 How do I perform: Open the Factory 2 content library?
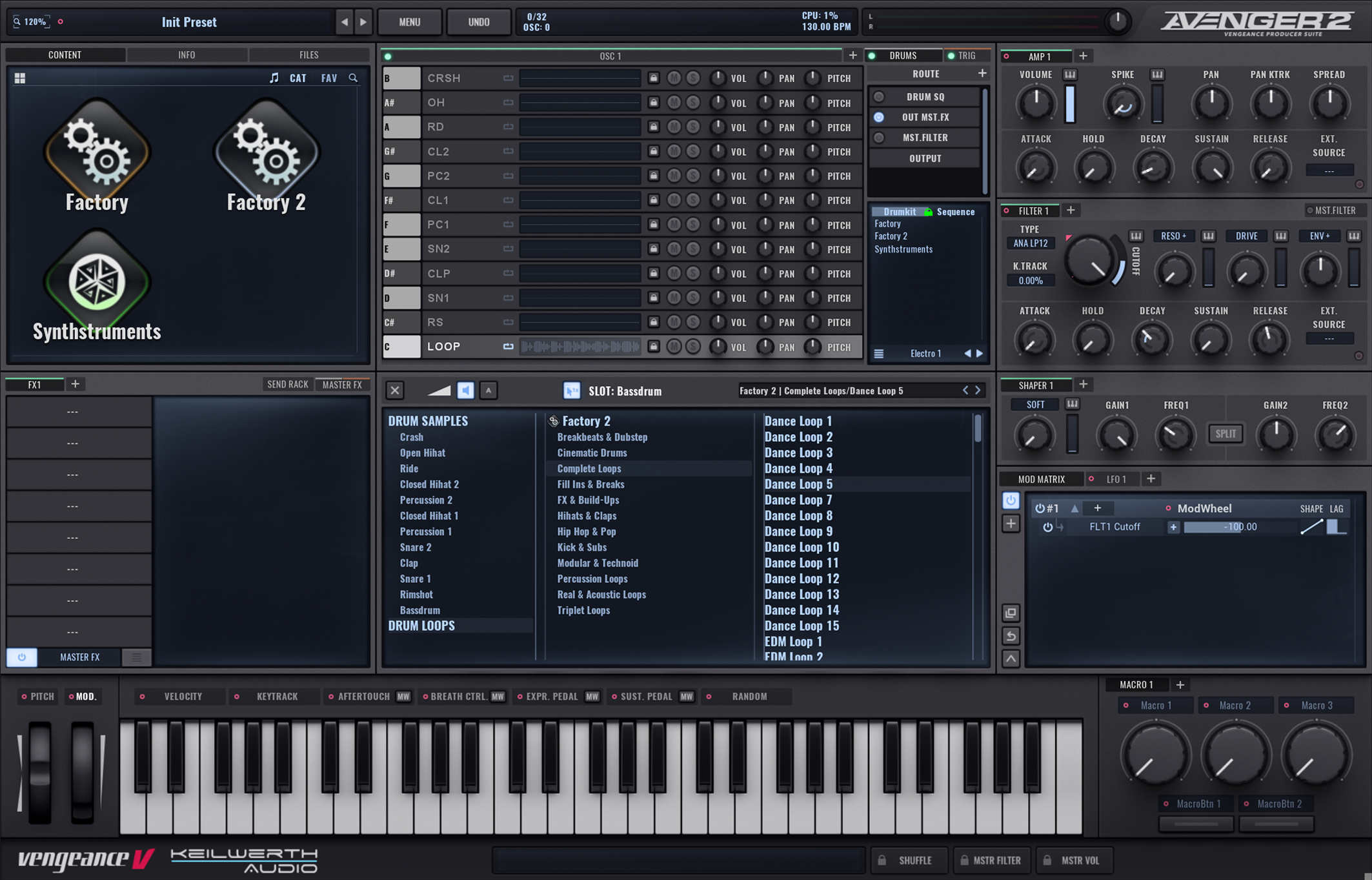[x=266, y=156]
